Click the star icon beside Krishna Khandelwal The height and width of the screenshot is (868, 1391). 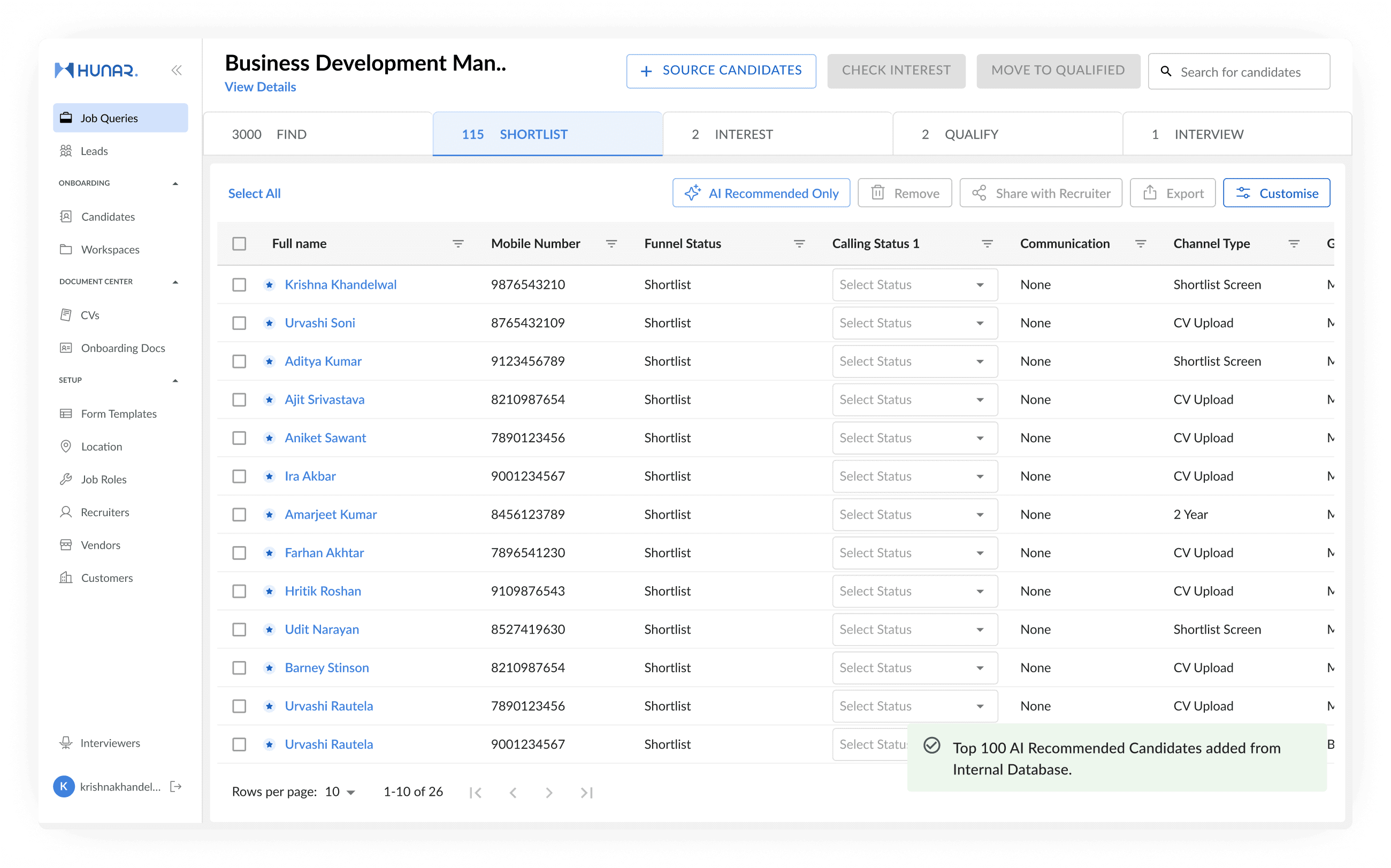click(269, 285)
